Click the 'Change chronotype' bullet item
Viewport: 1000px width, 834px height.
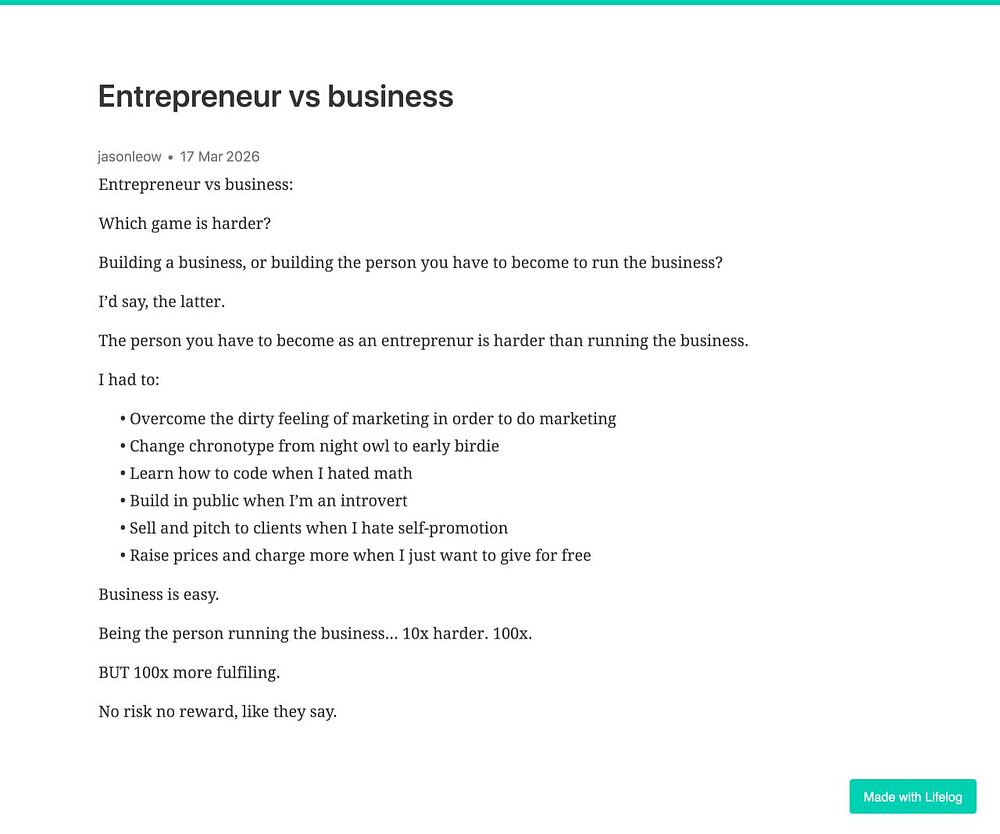(x=314, y=446)
